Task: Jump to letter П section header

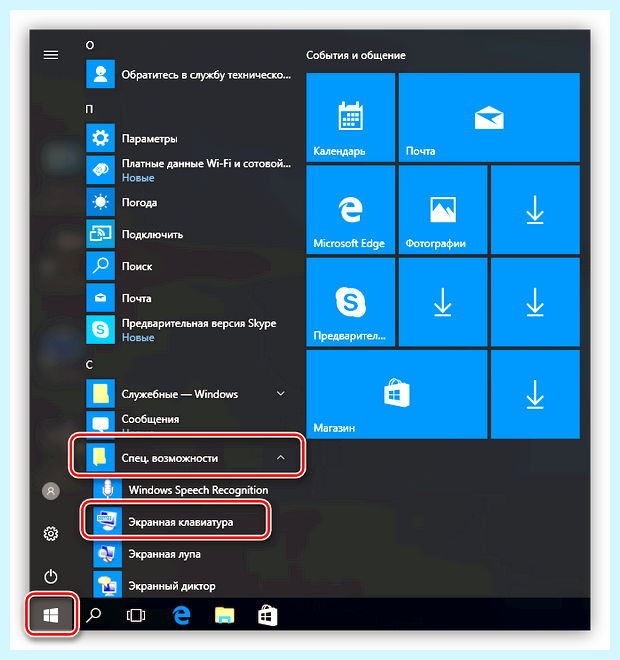Action: (89, 109)
